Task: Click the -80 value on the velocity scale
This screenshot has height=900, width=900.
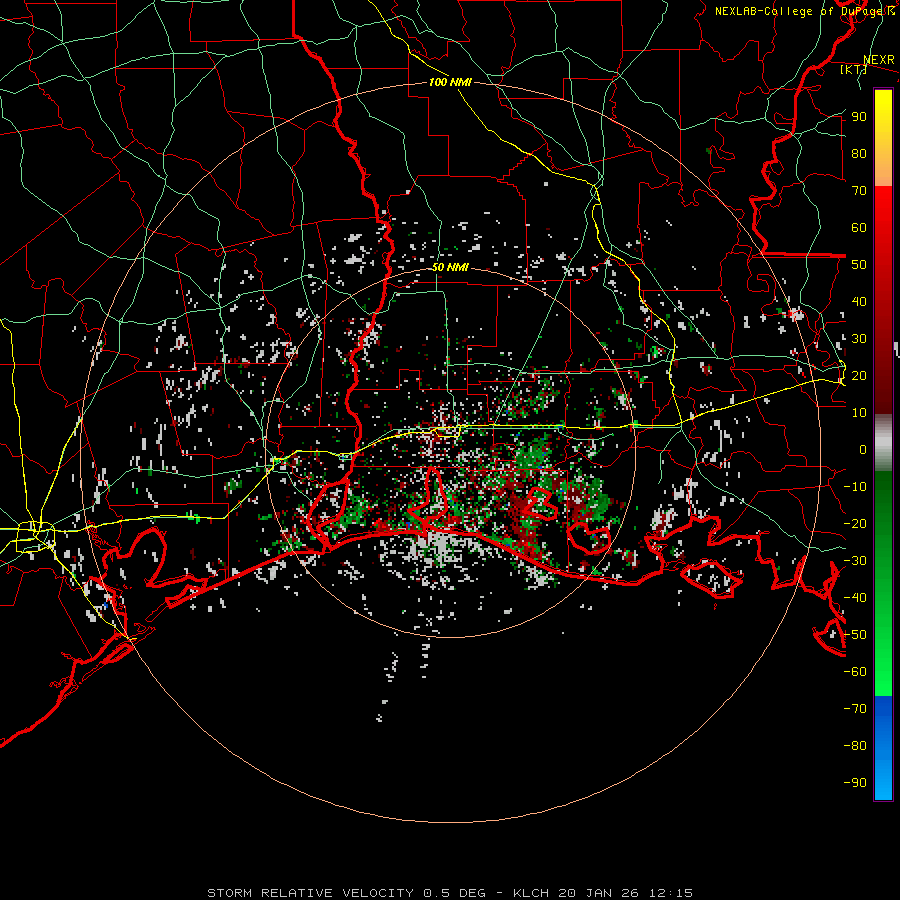Action: [x=855, y=746]
